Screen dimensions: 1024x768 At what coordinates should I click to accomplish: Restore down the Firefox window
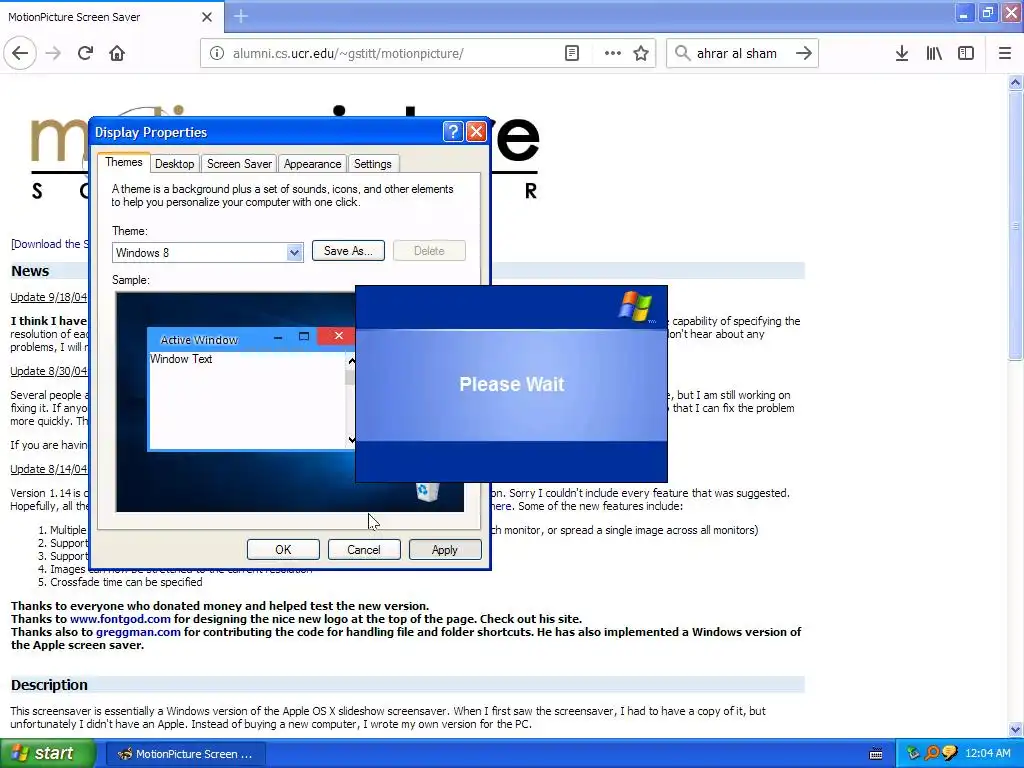[x=988, y=13]
